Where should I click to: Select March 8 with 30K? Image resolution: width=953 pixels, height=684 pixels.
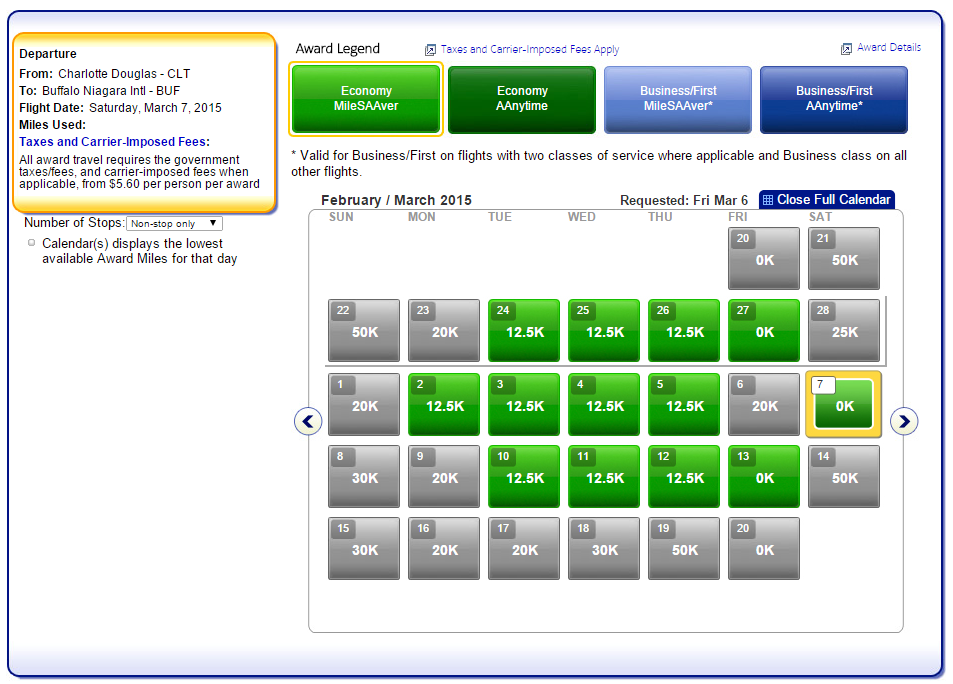(364, 476)
